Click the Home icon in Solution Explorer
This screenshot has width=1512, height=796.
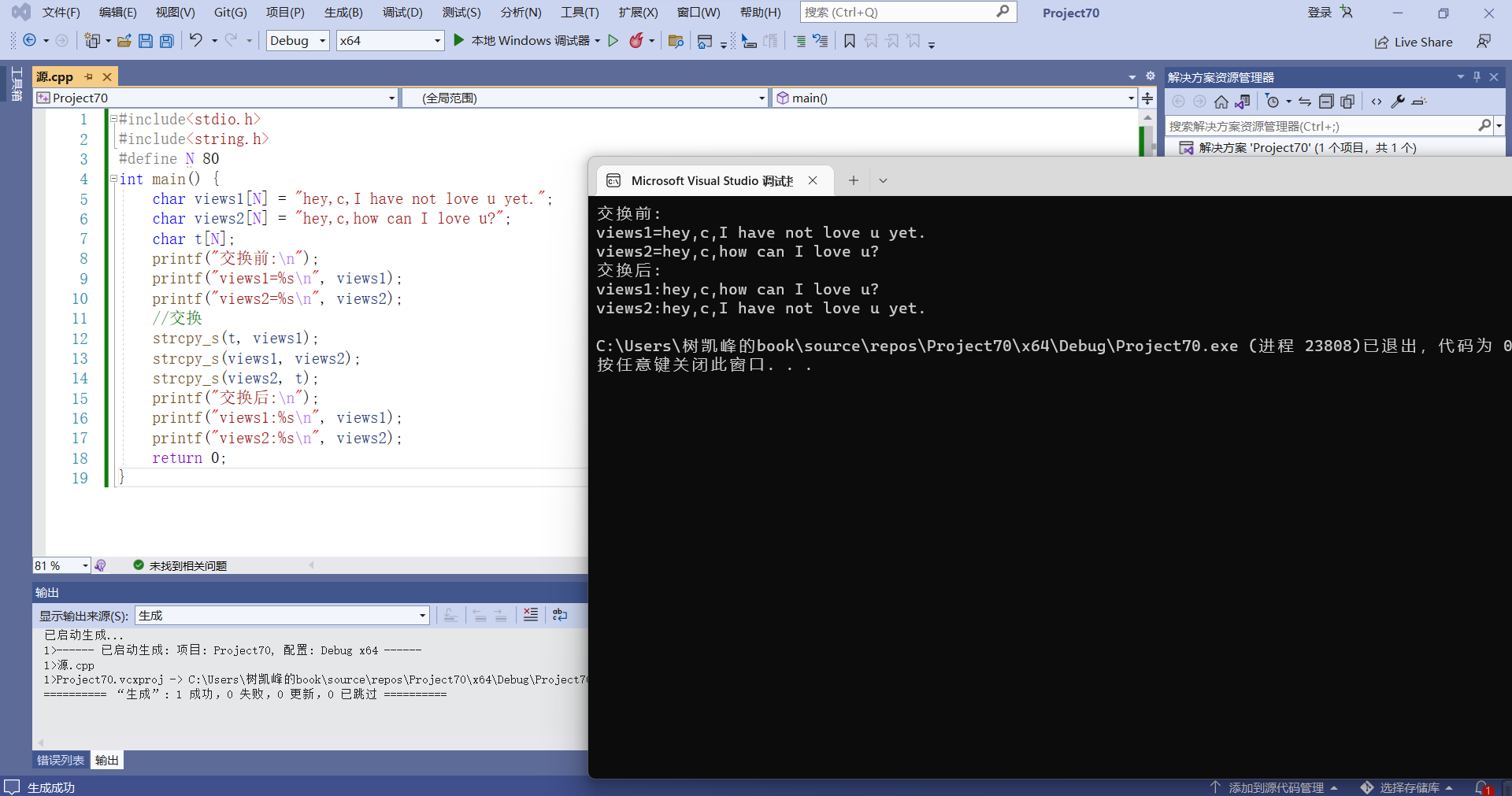point(1221,102)
